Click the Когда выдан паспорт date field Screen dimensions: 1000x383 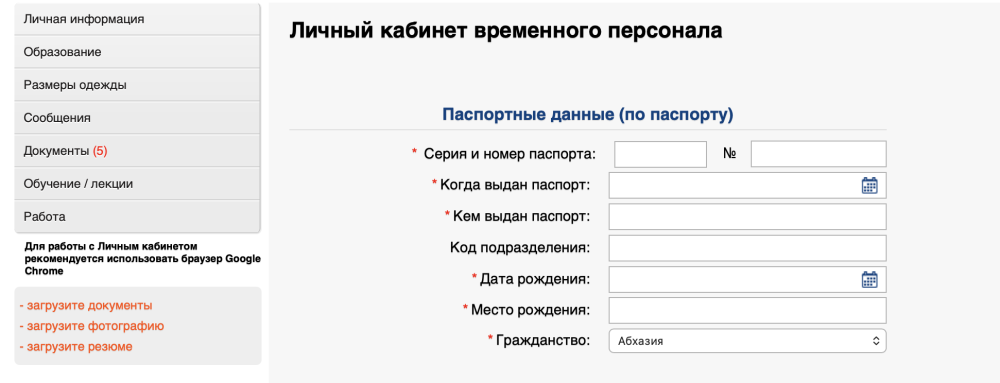click(x=747, y=185)
